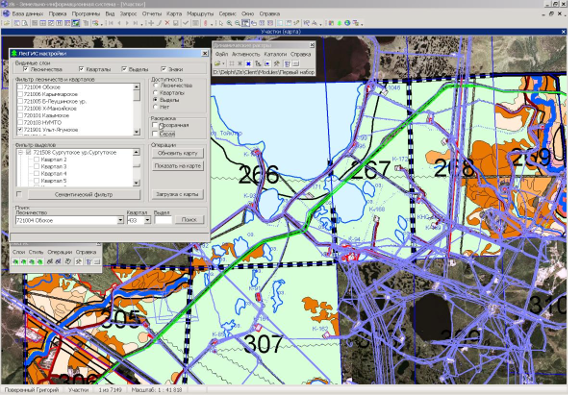Click the down arrow of the forestry filter list scrollbar
This screenshot has width=568, height=395.
137,132
